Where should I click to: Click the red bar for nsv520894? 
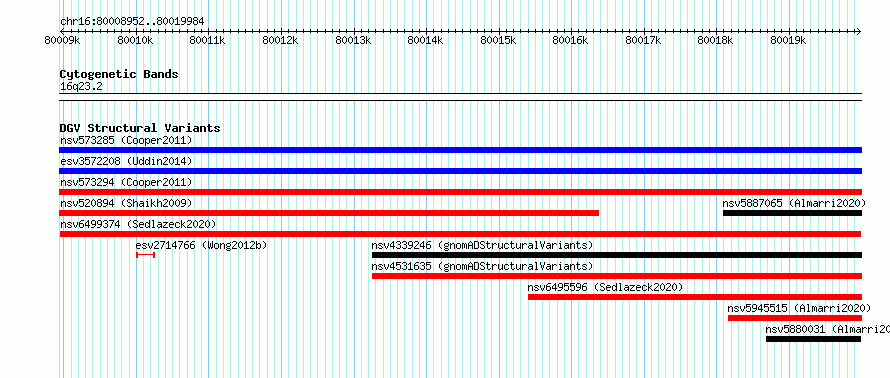329,213
